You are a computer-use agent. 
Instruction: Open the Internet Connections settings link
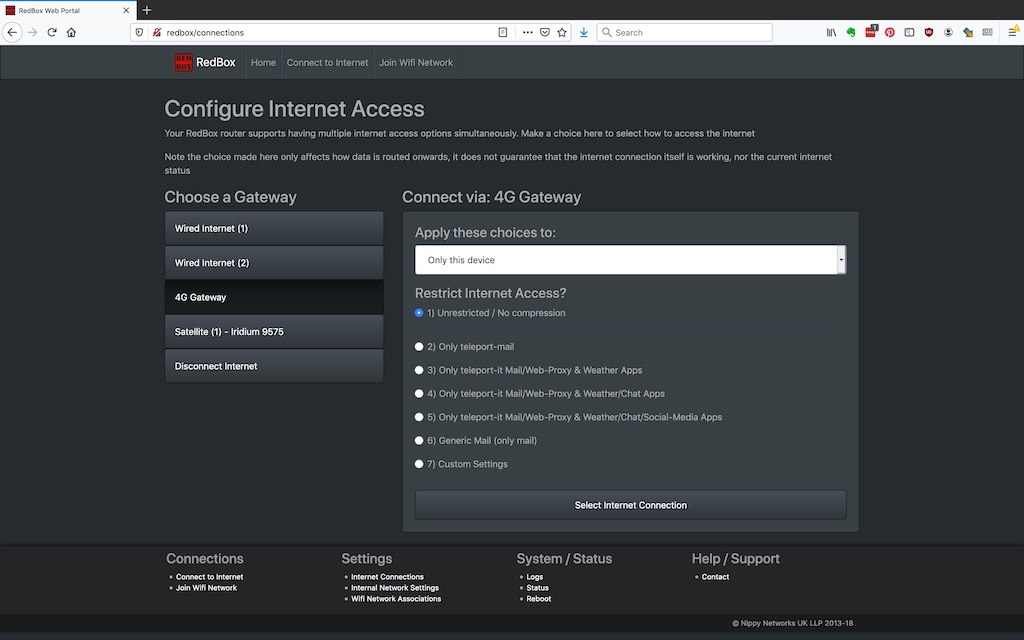[x=387, y=577]
